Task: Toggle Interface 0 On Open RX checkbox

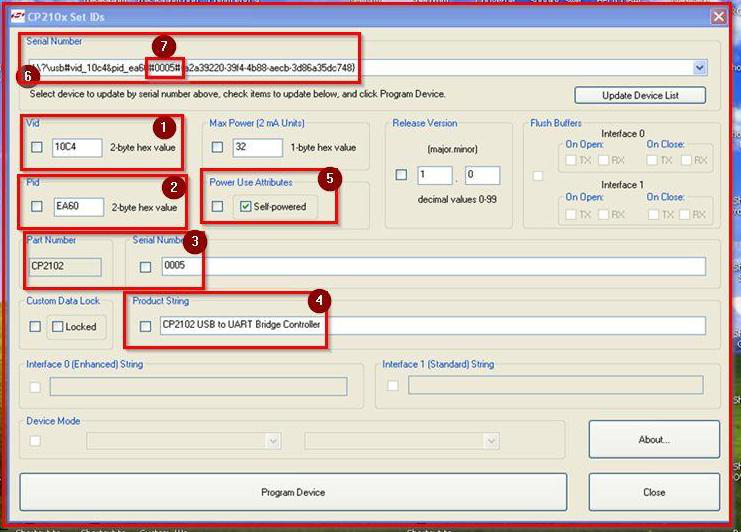Action: click(x=603, y=161)
